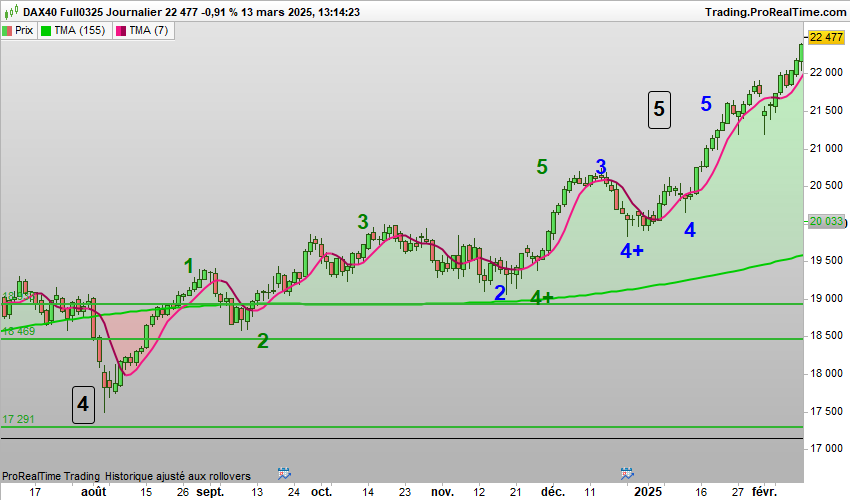Viewport: 850px width, 500px height.
Task: Select the green wave 1 label
Action: 189,266
